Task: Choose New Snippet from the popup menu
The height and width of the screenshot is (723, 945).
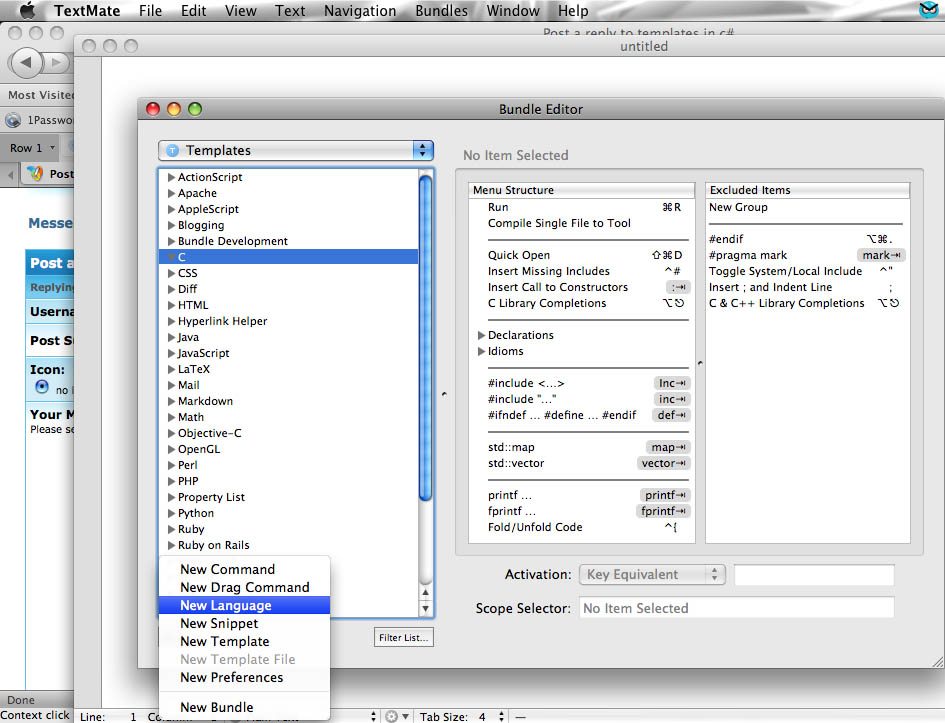Action: click(x=219, y=624)
